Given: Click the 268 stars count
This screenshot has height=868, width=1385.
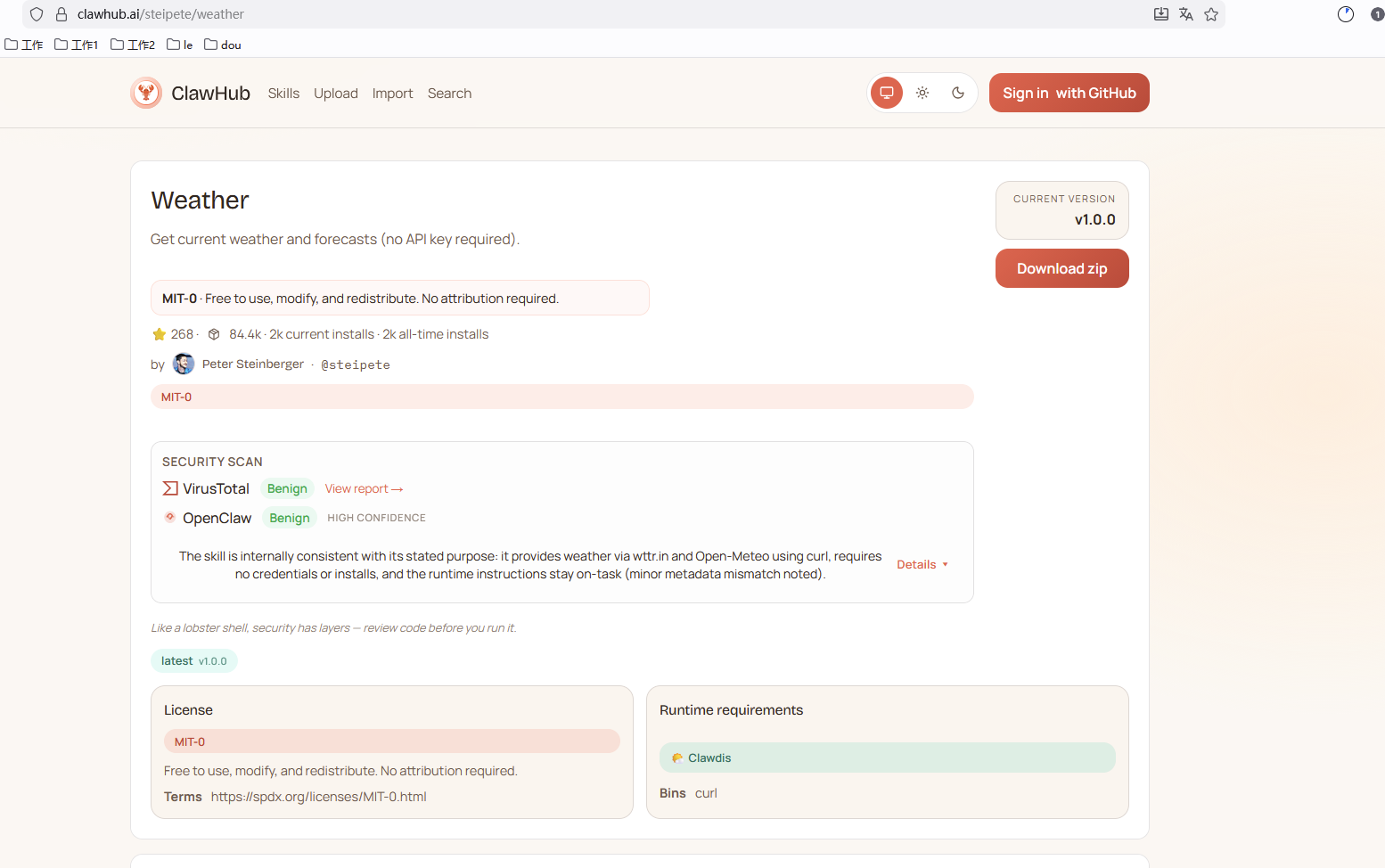Looking at the screenshot, I should 182,334.
